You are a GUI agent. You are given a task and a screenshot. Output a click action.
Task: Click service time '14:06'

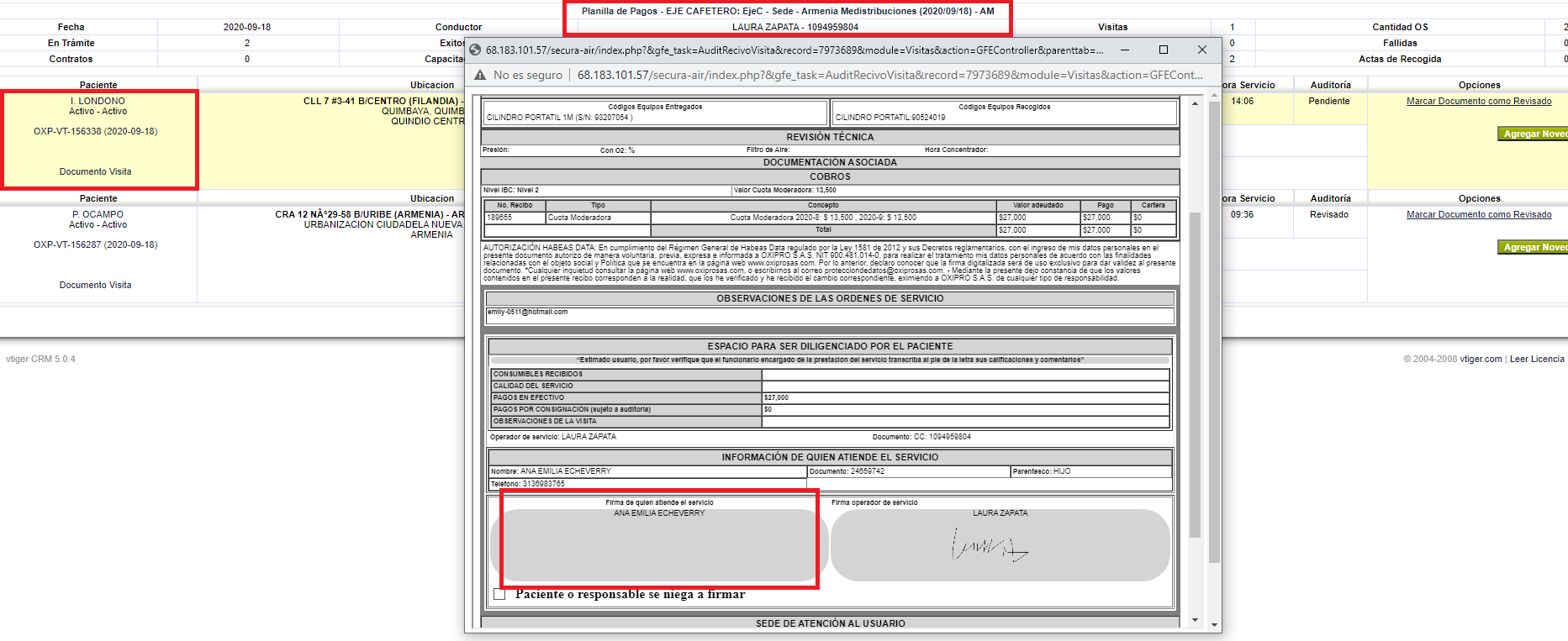coord(1242,101)
